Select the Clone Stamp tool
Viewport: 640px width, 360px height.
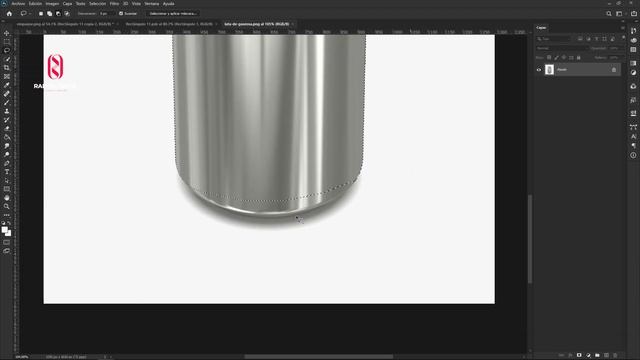coord(7,111)
